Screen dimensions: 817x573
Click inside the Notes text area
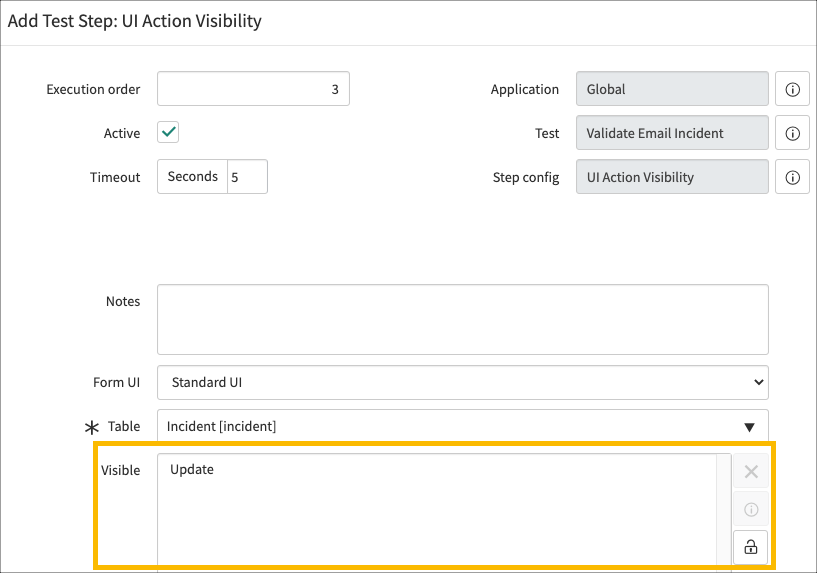[x=462, y=319]
